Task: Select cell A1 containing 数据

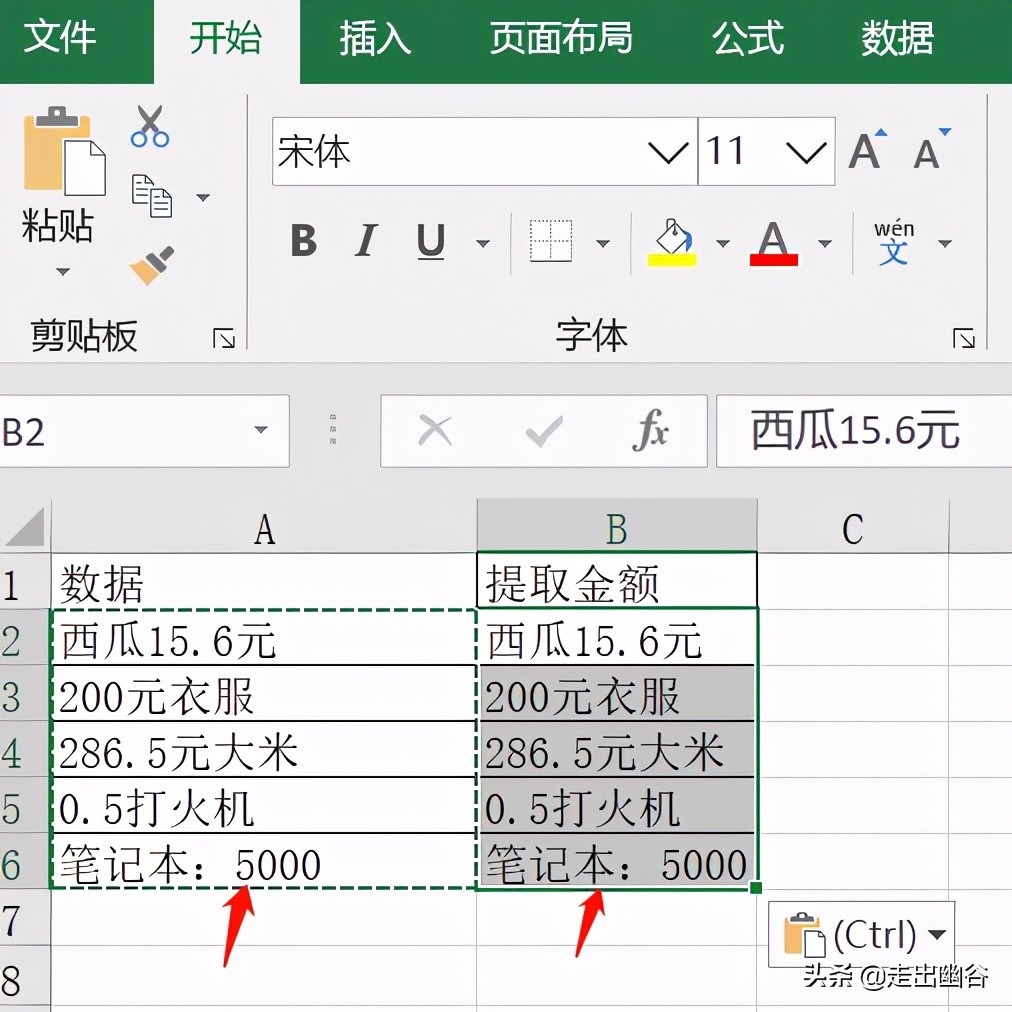Action: 263,582
